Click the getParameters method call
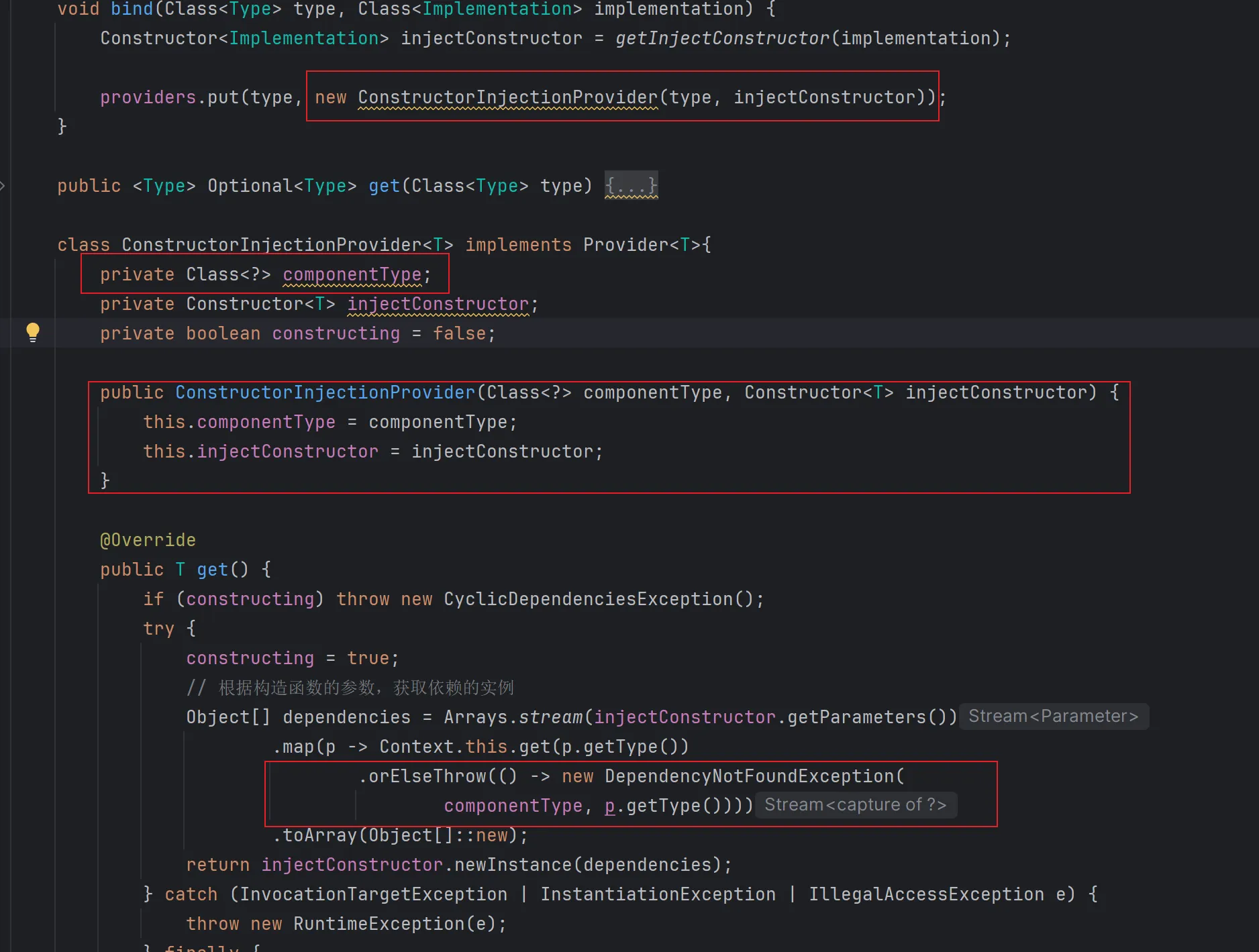The width and height of the screenshot is (1259, 952). (x=856, y=717)
